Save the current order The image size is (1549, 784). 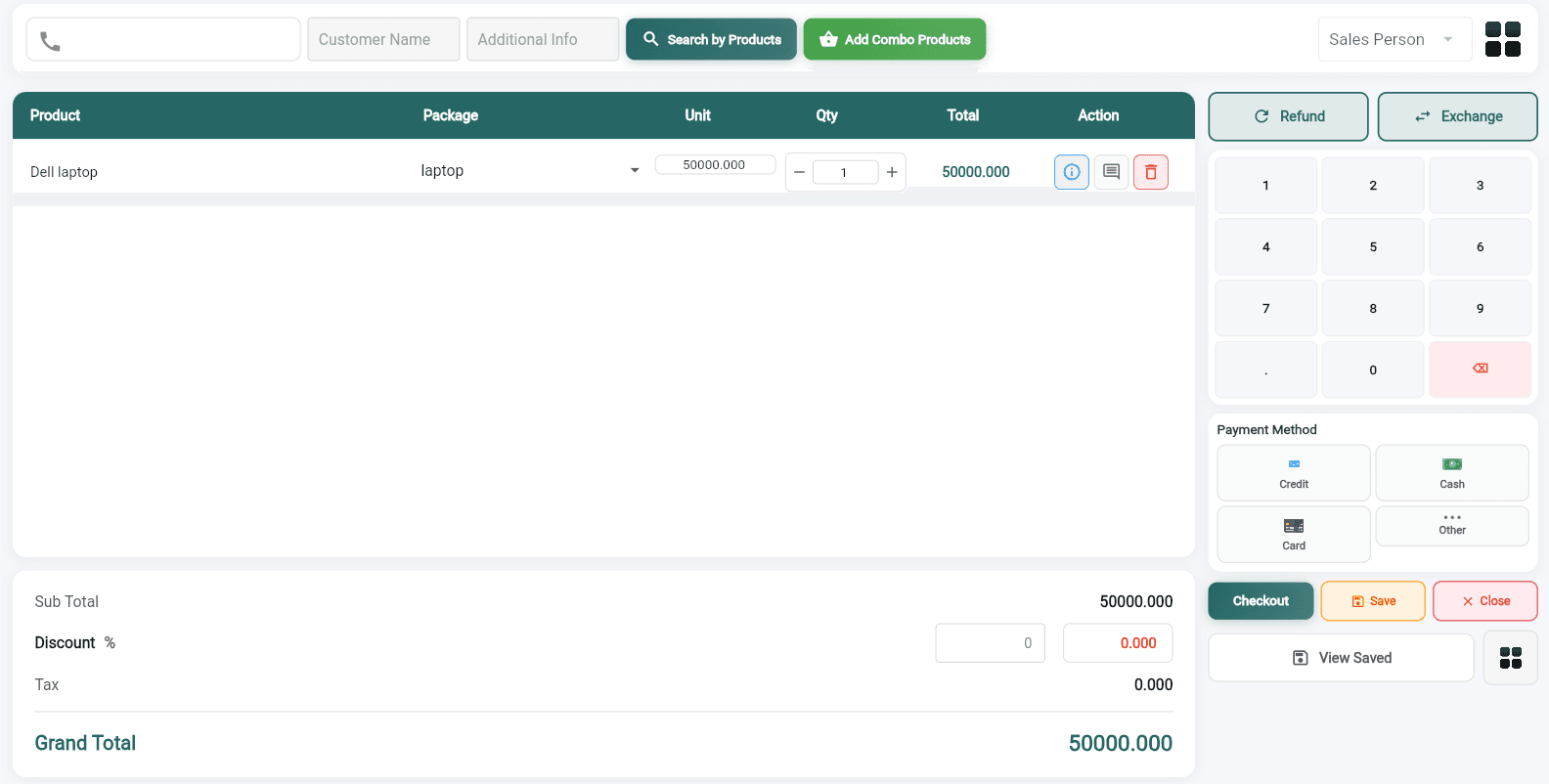pyautogui.click(x=1373, y=601)
